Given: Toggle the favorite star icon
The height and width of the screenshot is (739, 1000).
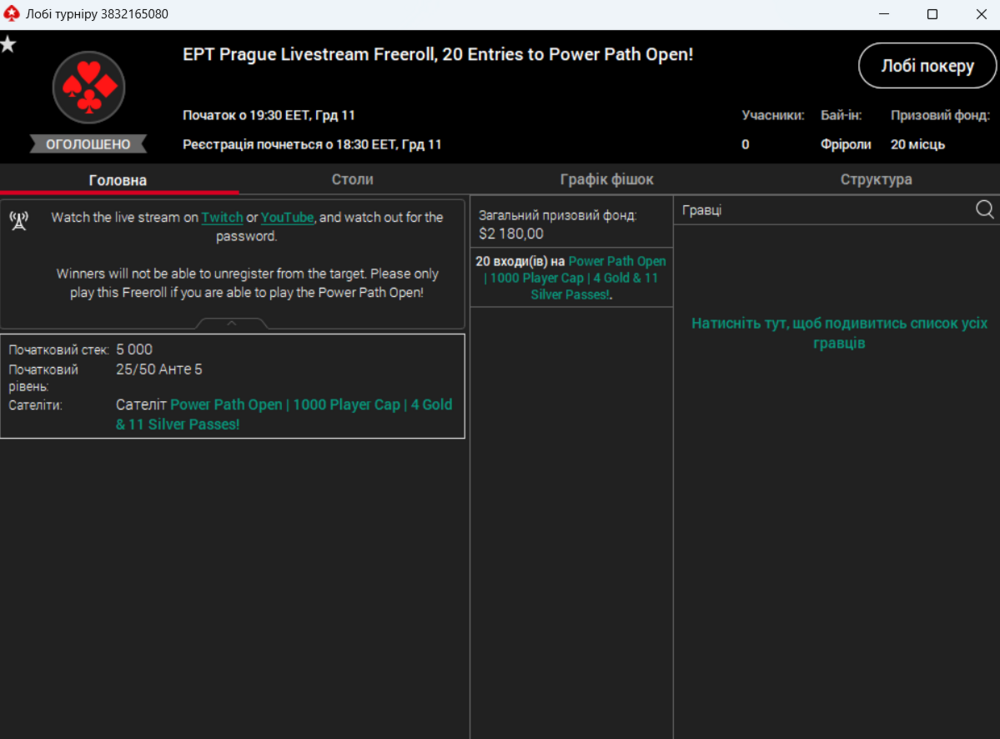Looking at the screenshot, I should (x=8, y=45).
